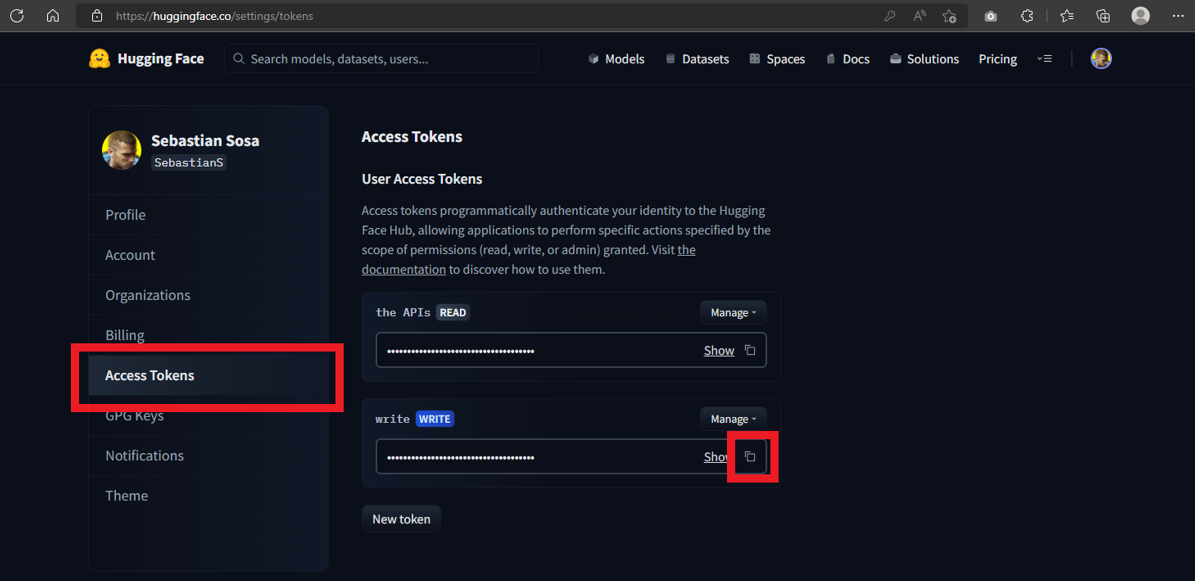
Task: Click the Sebastian Sosa name text
Action: tap(205, 140)
